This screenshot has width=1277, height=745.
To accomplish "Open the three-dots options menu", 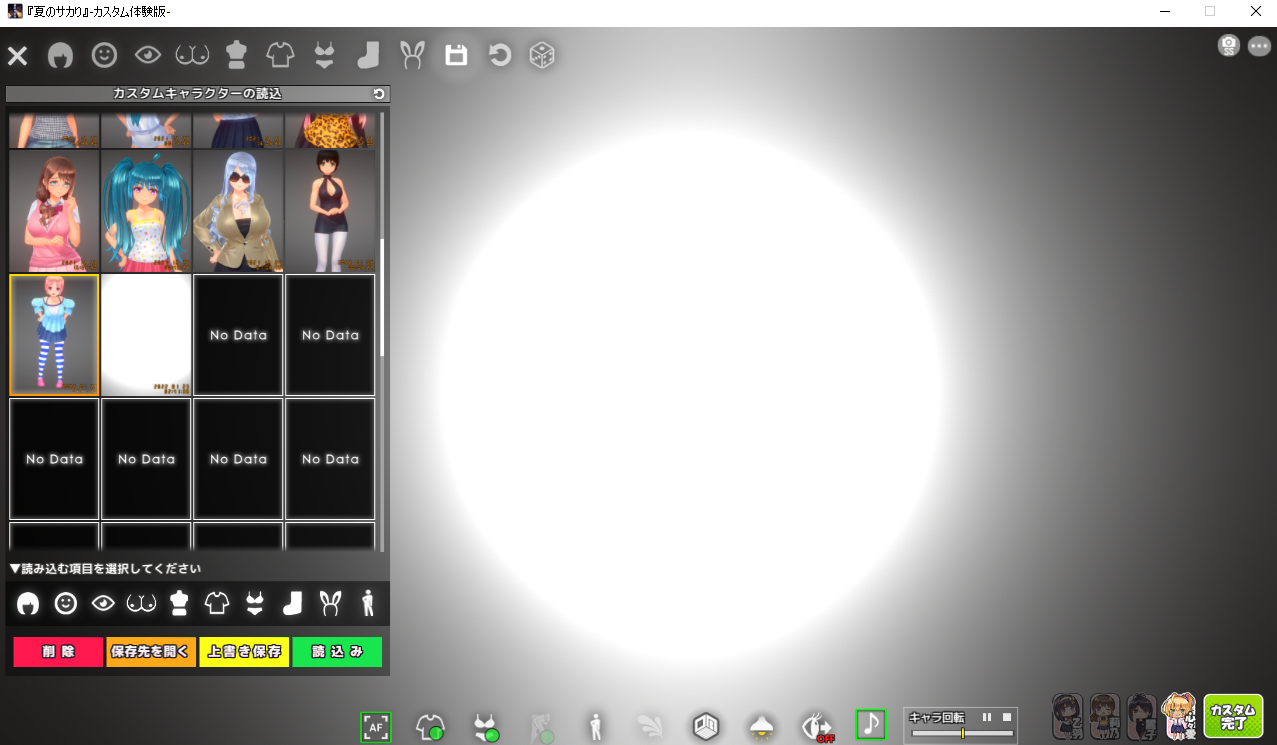I will [1259, 46].
